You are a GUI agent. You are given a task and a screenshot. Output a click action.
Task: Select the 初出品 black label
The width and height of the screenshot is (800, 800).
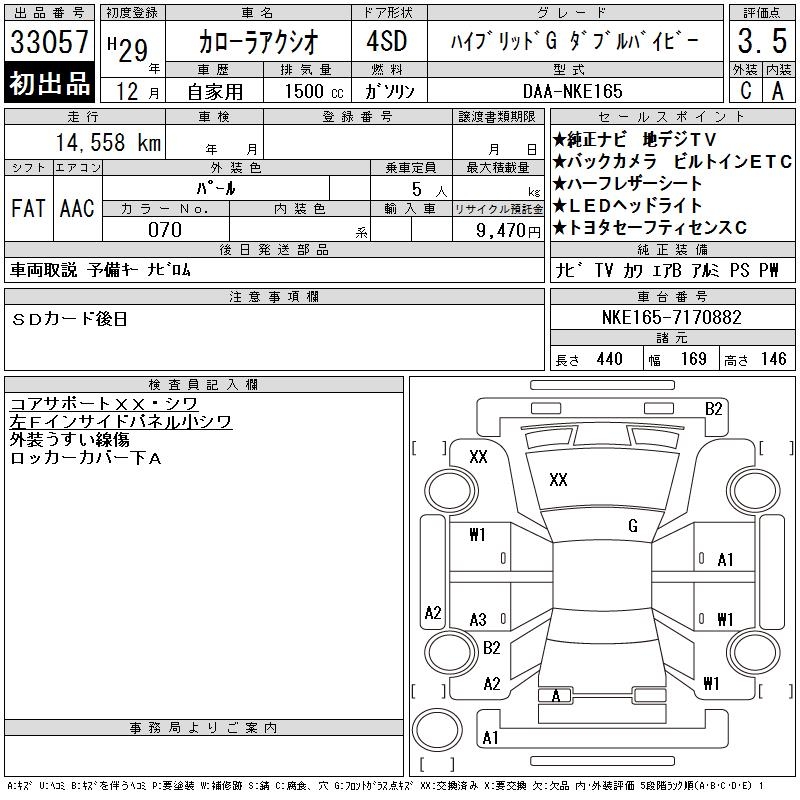tap(49, 83)
